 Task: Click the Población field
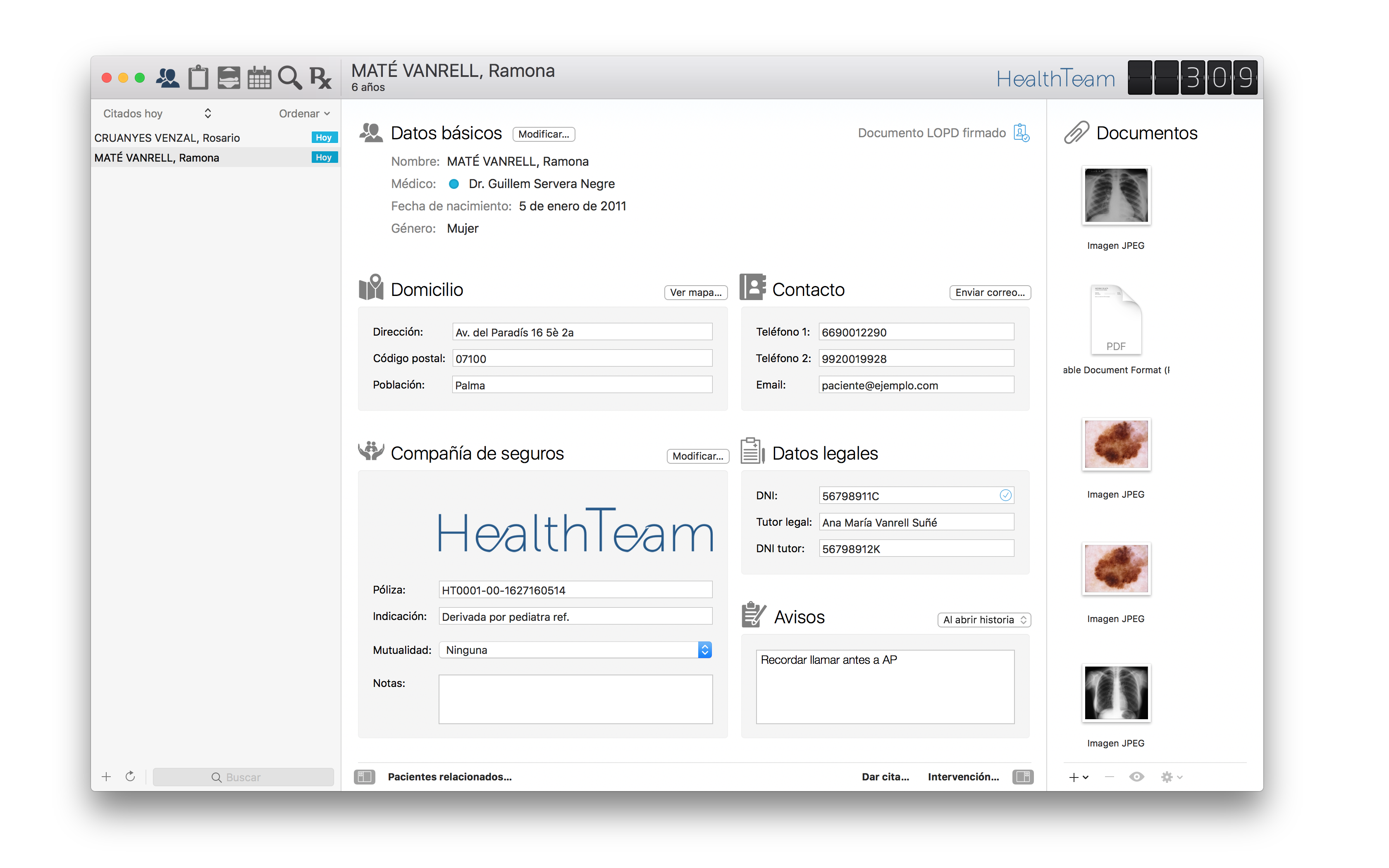pyautogui.click(x=582, y=385)
